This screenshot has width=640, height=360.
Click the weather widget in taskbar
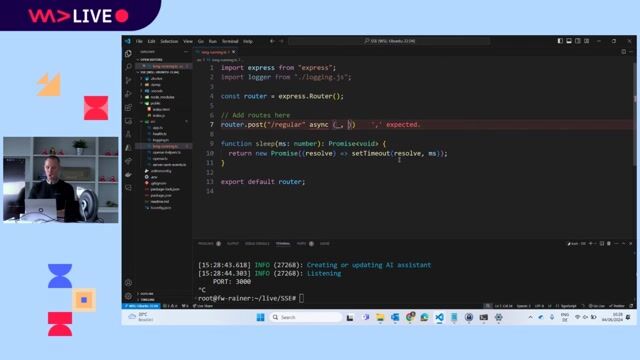click(141, 317)
